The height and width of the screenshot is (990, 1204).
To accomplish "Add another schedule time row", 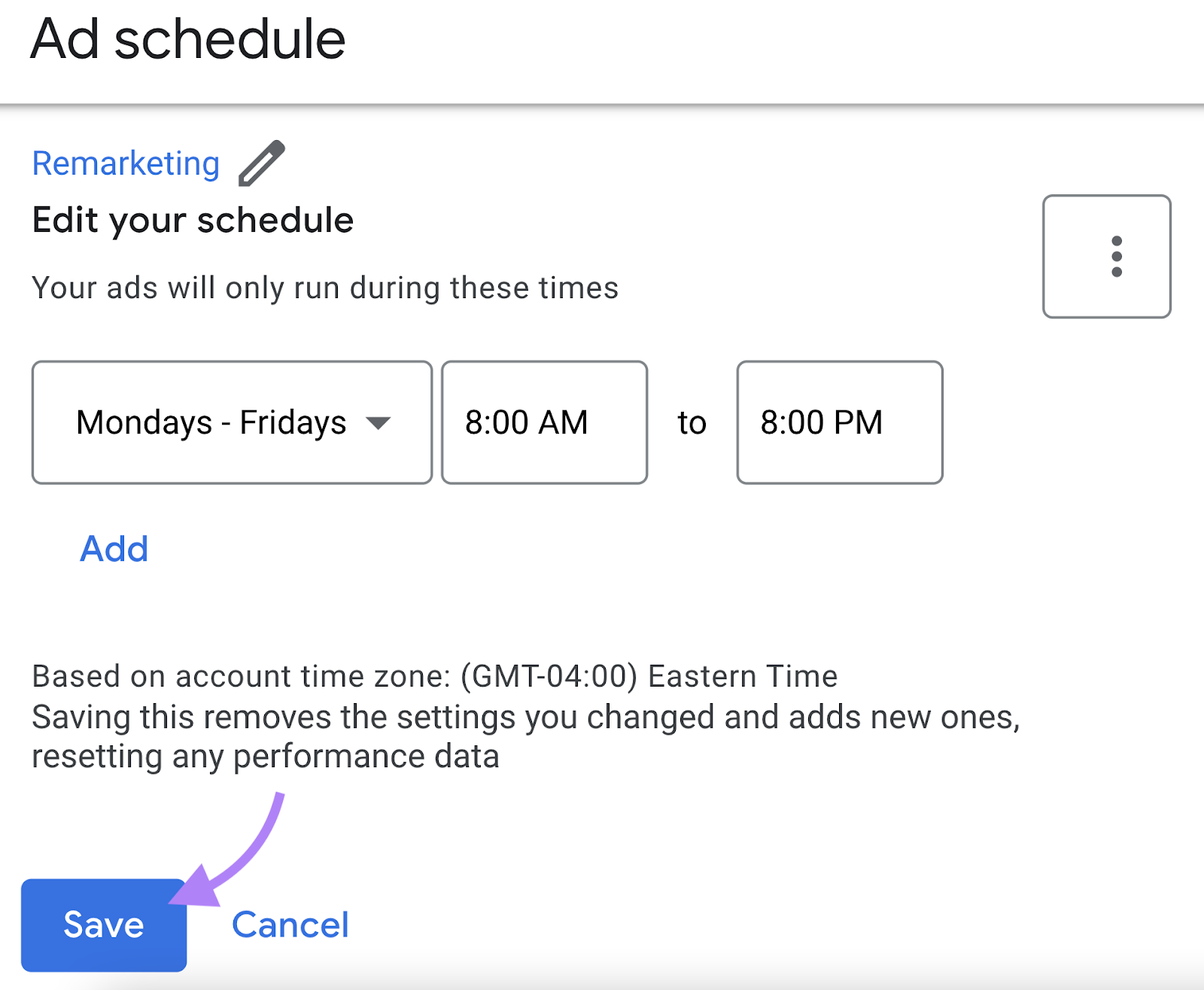I will 114,549.
